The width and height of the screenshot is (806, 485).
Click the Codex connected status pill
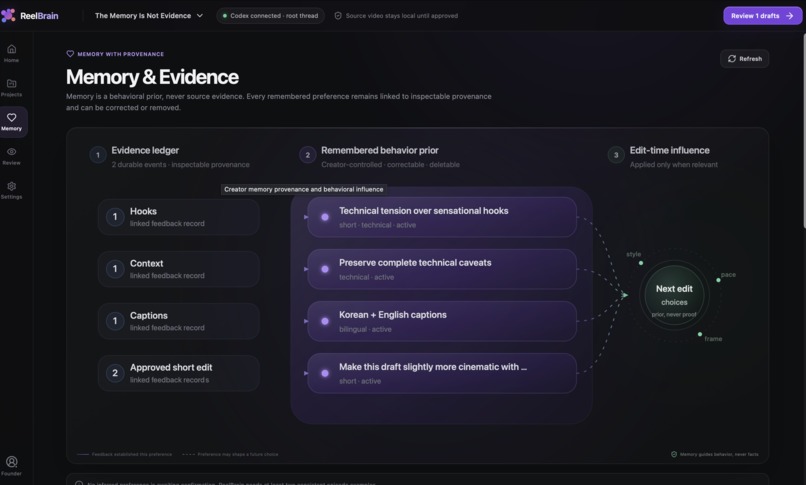click(x=270, y=15)
